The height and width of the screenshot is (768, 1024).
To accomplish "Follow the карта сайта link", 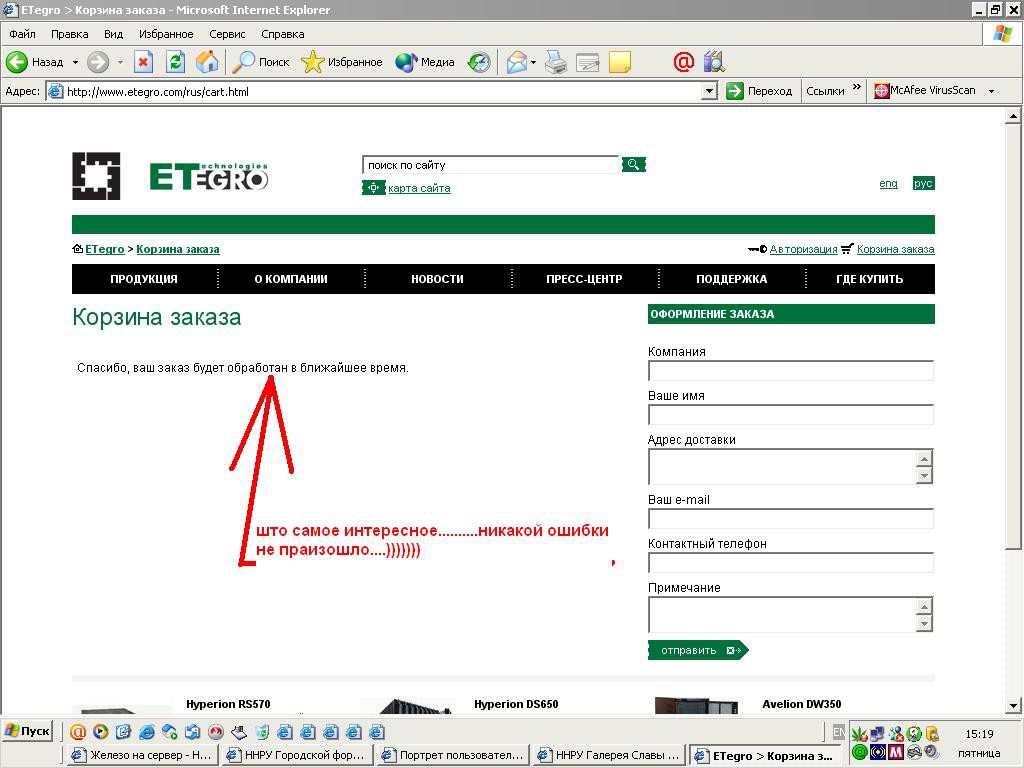I will click(419, 188).
